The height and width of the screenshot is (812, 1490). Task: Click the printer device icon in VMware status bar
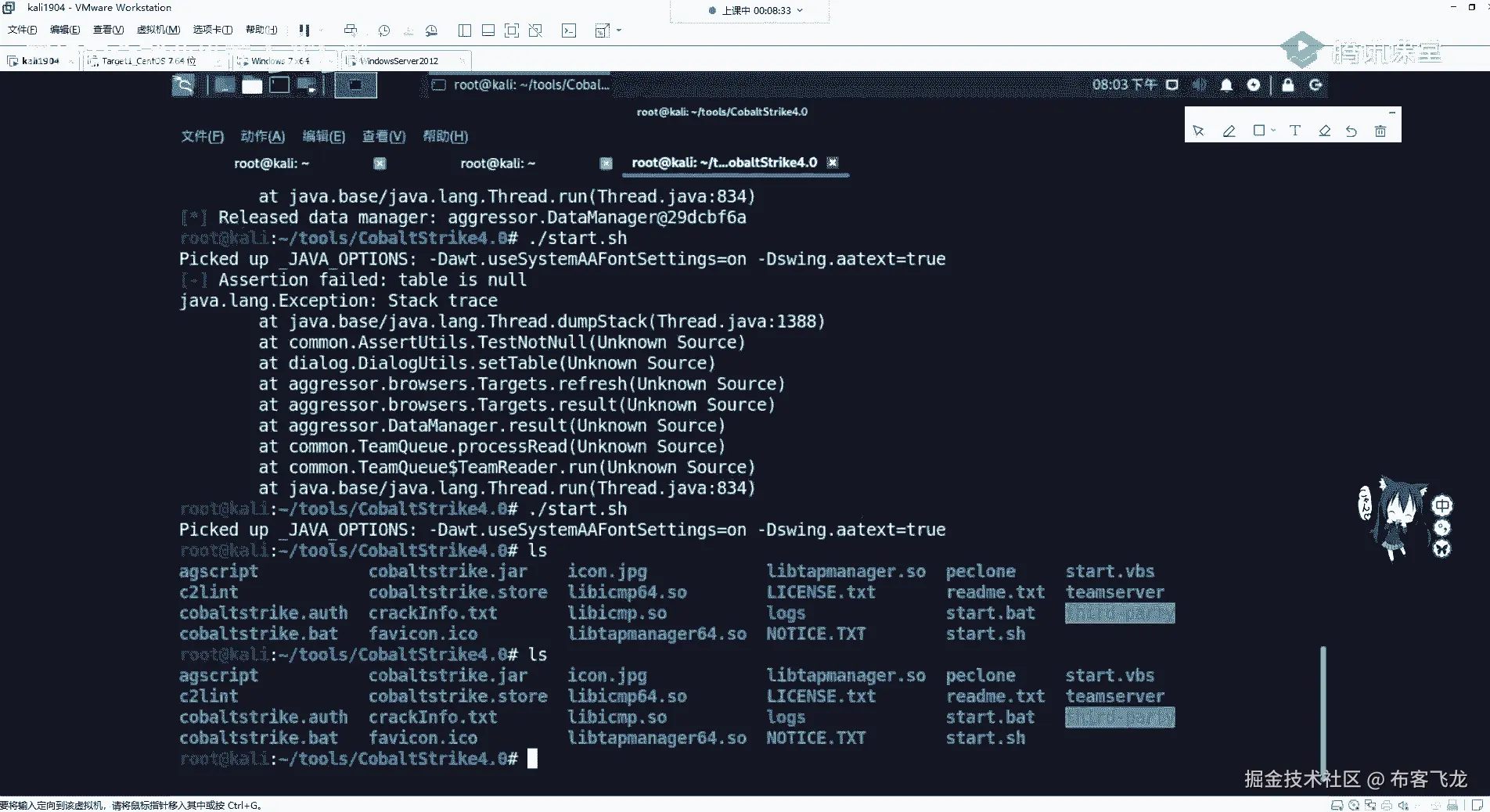(1387, 805)
